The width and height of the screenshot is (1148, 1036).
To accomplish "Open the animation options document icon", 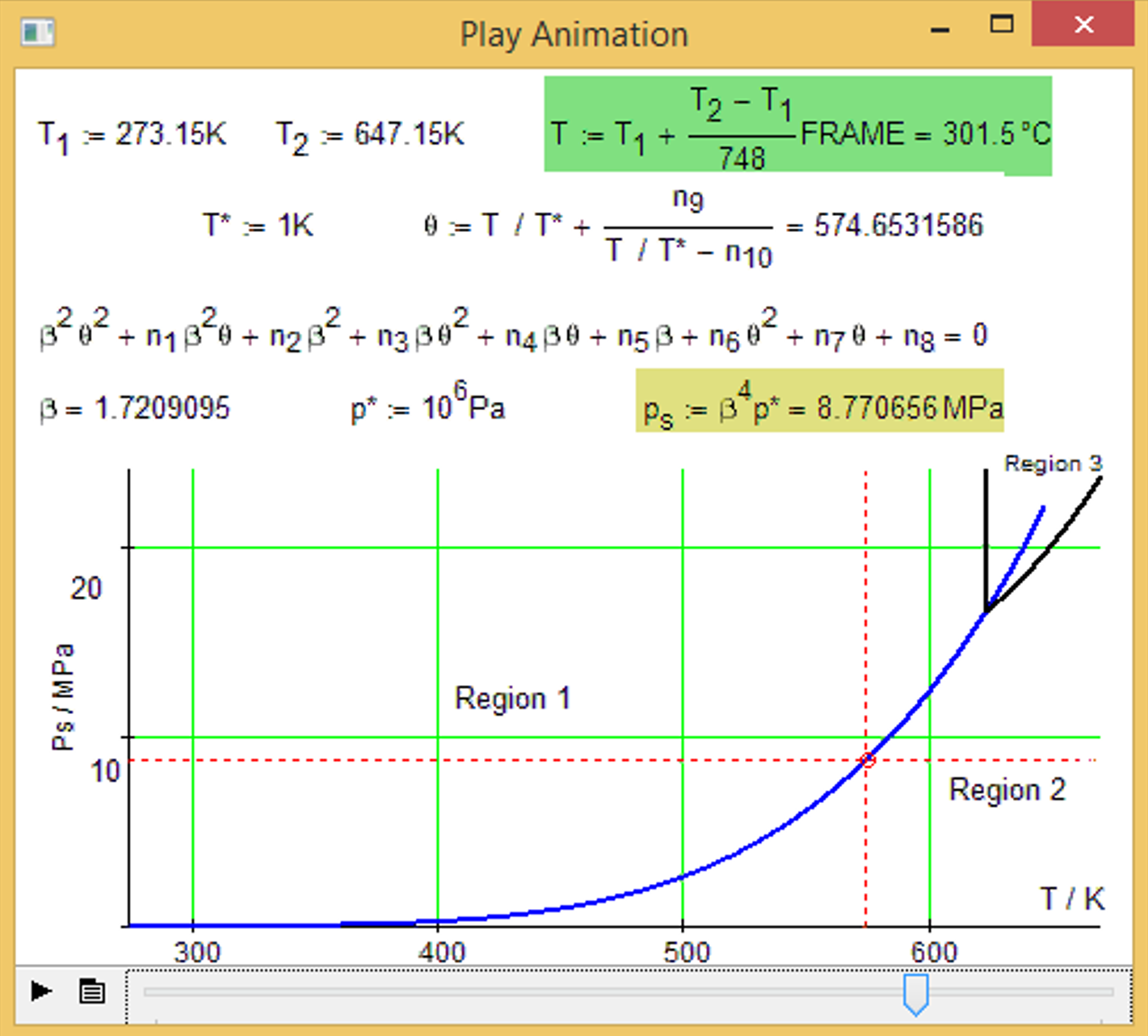I will point(91,992).
